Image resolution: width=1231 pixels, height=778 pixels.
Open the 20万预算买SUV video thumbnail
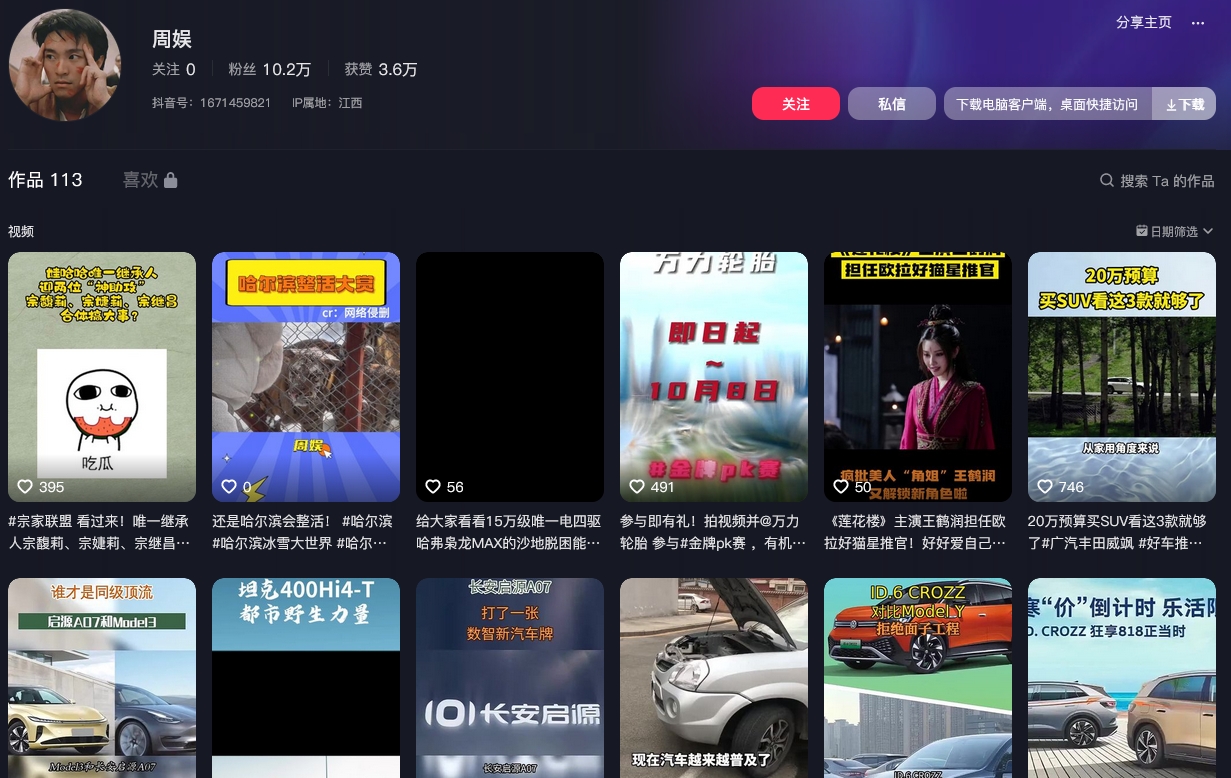[1122, 377]
